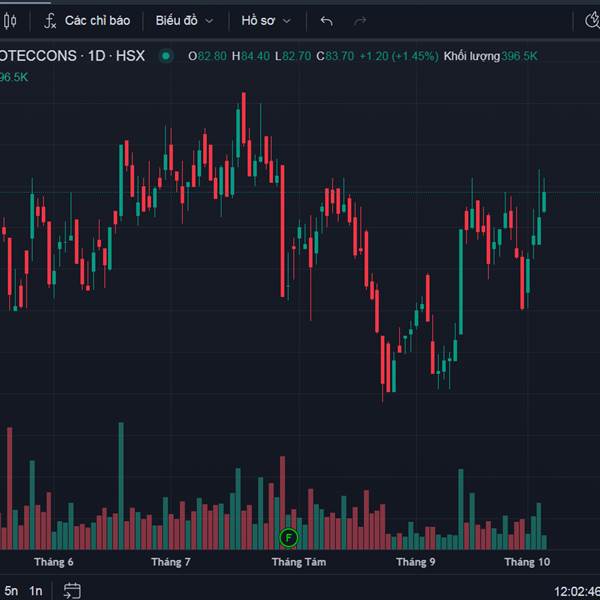The width and height of the screenshot is (600, 600).
Task: Click the clock time display 12:02:46
Action: tap(576, 591)
